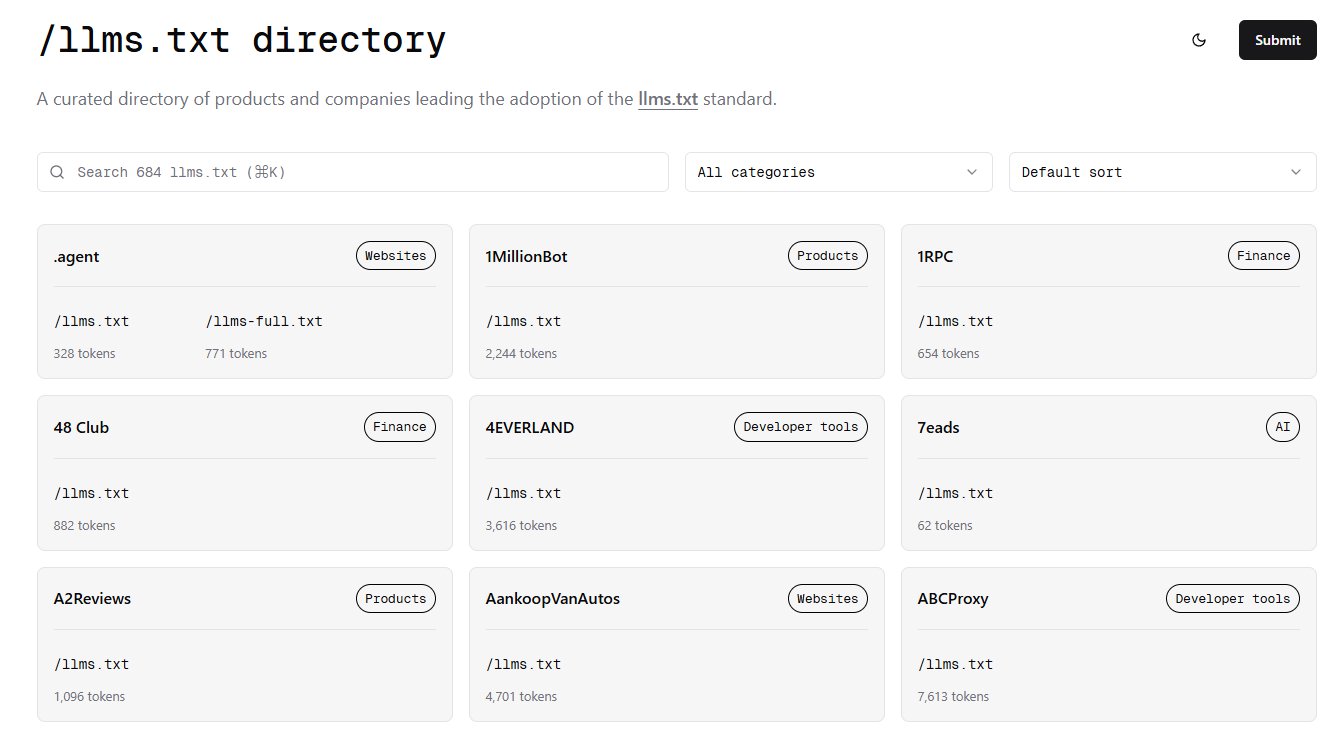1335x729 pixels.
Task: Expand the sort options chevron
Action: click(x=1296, y=171)
